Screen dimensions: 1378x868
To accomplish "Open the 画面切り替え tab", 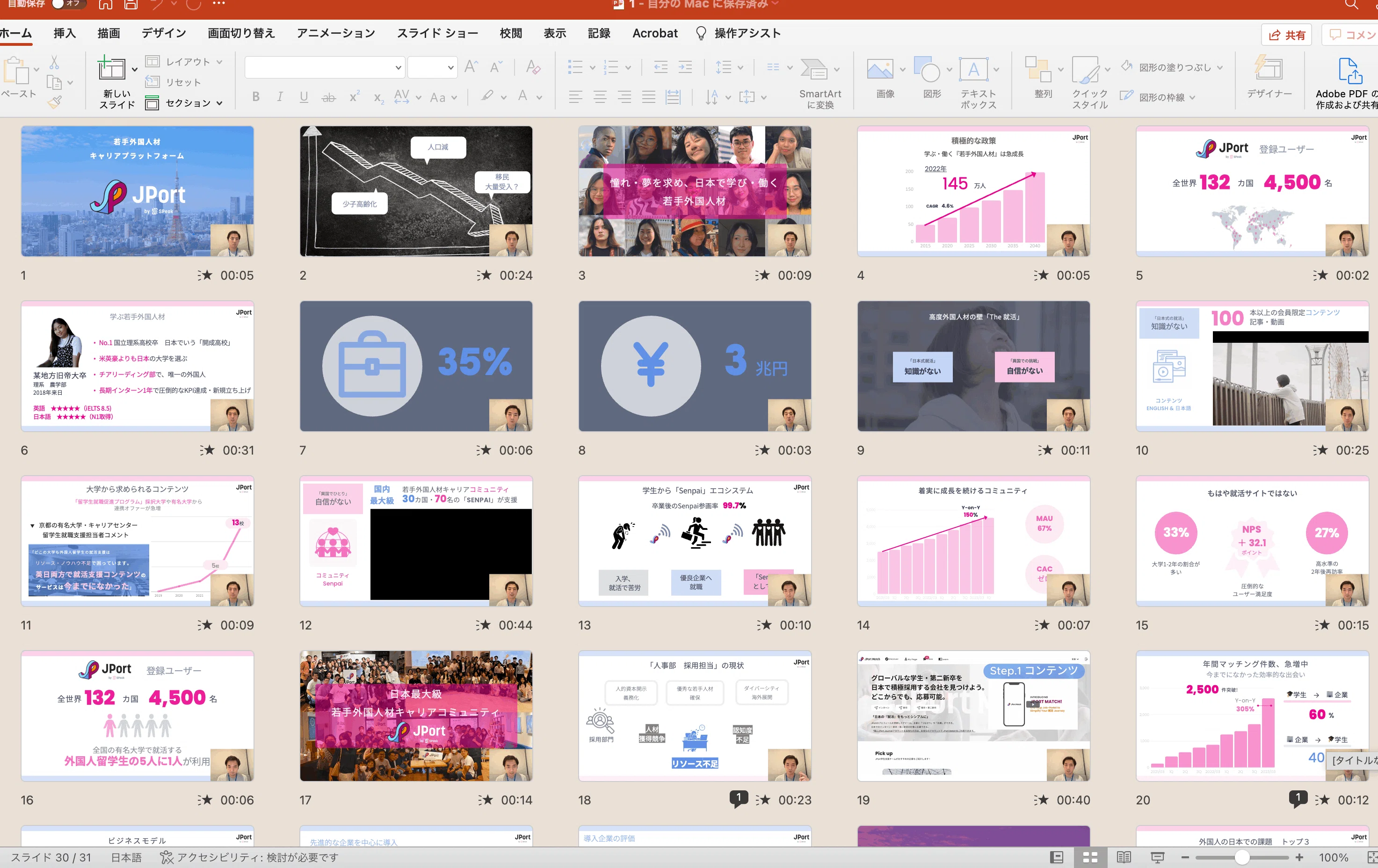I will tap(241, 33).
